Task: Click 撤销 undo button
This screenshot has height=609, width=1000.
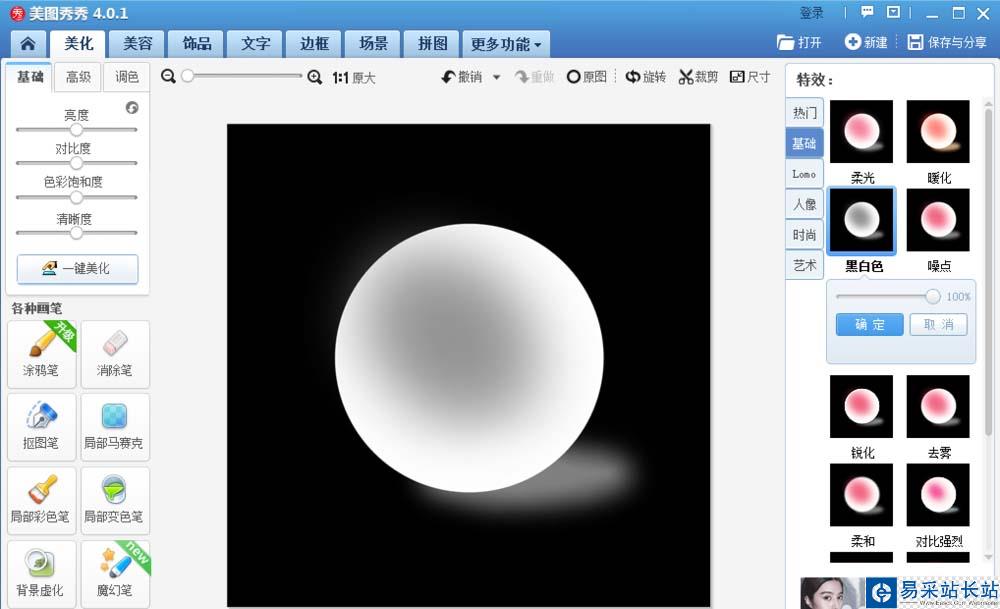Action: click(x=461, y=77)
